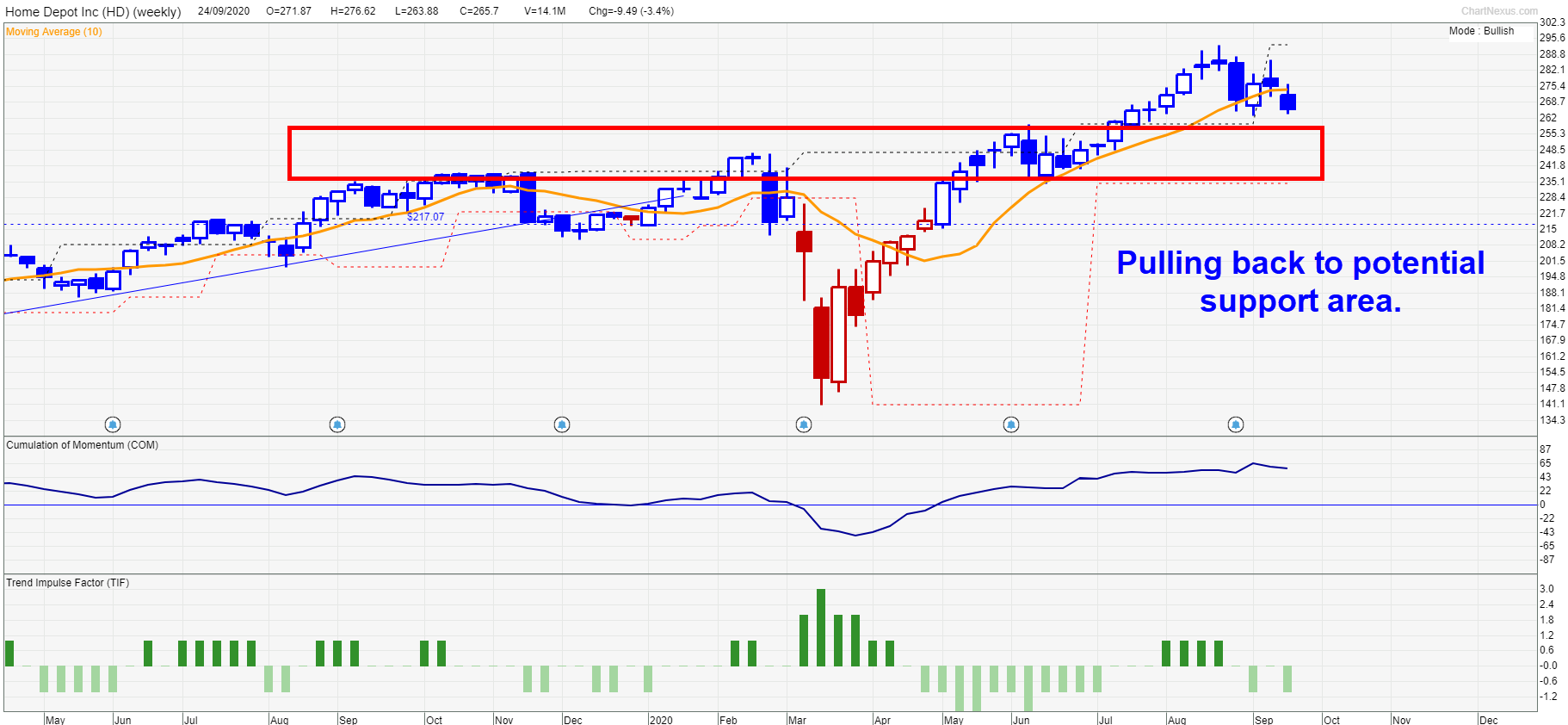1568x725 pixels.
Task: Open the event marker near September 2019
Action: [337, 424]
